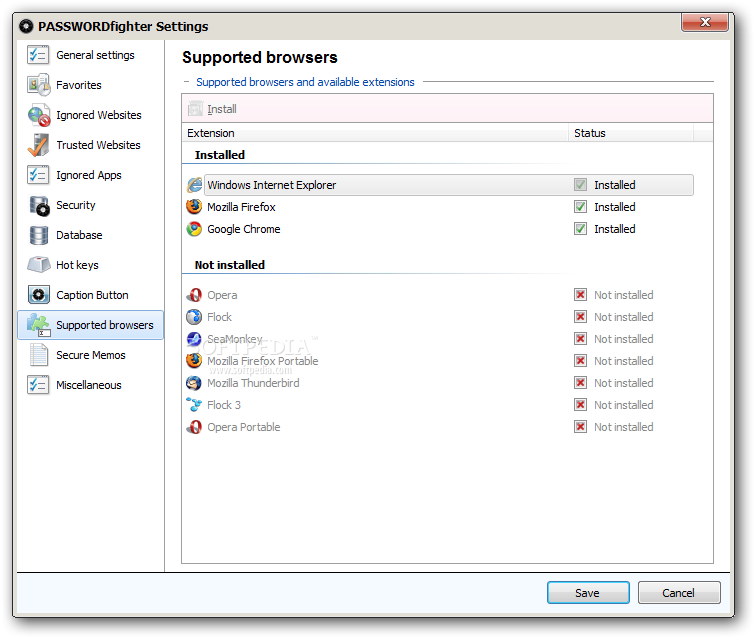The width and height of the screenshot is (755, 638).
Task: Click the PASSWORDfighter title bar logo
Action: click(x=26, y=26)
